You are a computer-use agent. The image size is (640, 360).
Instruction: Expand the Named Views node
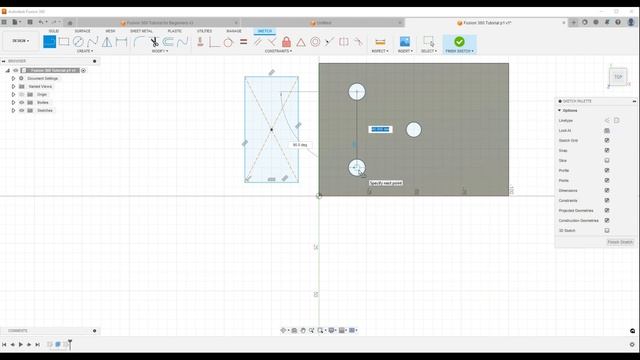click(x=13, y=87)
